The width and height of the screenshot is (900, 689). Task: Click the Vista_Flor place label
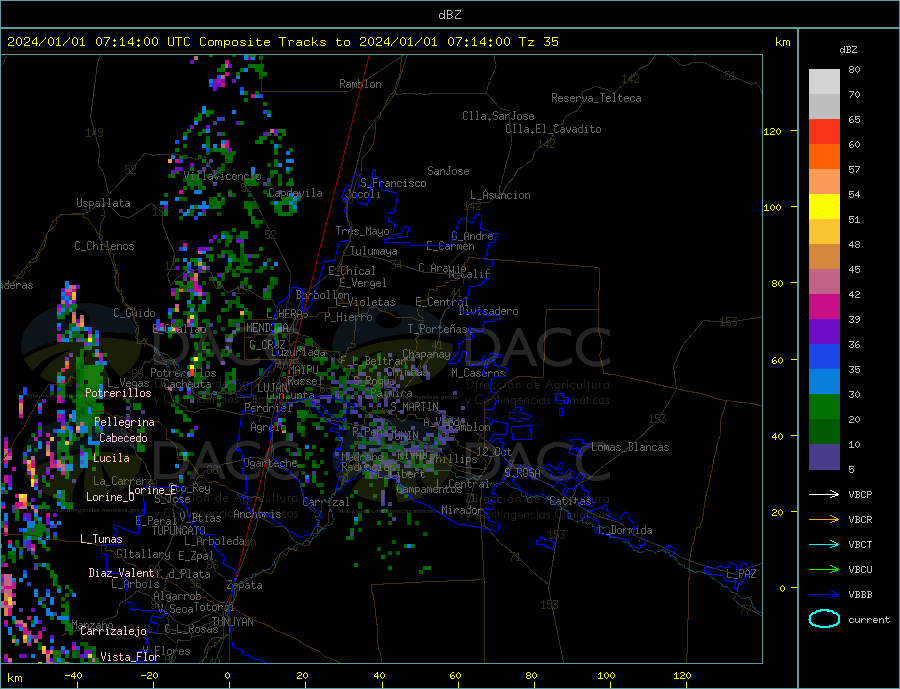(x=130, y=657)
